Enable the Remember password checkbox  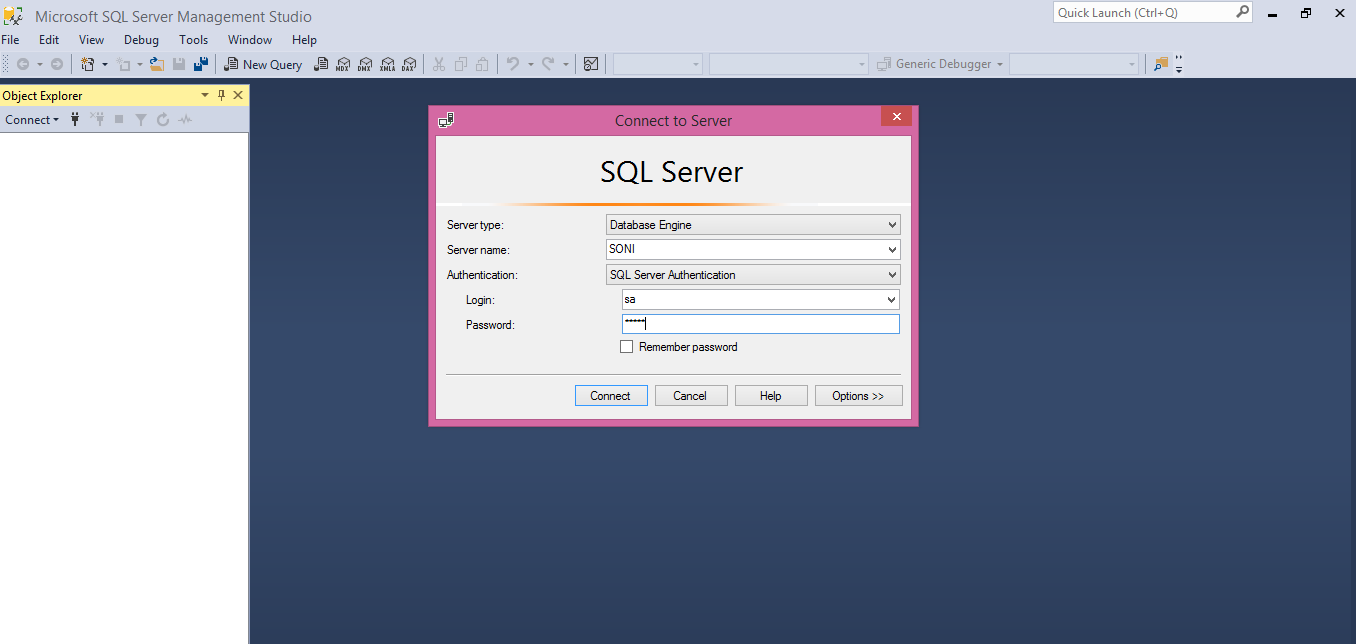click(627, 346)
